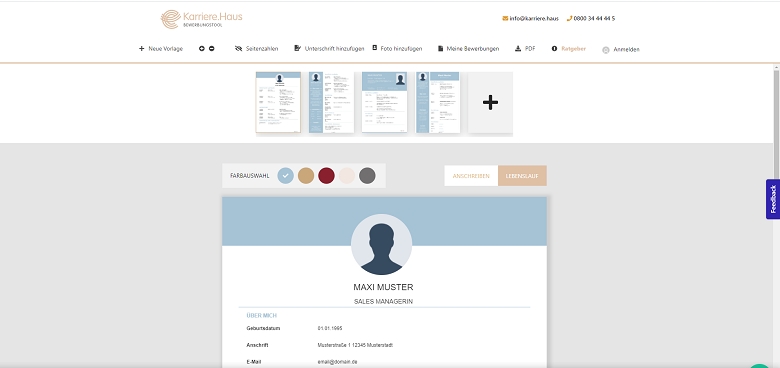Click the Unterschrift hinzufügen signature icon

pyautogui.click(x=297, y=48)
